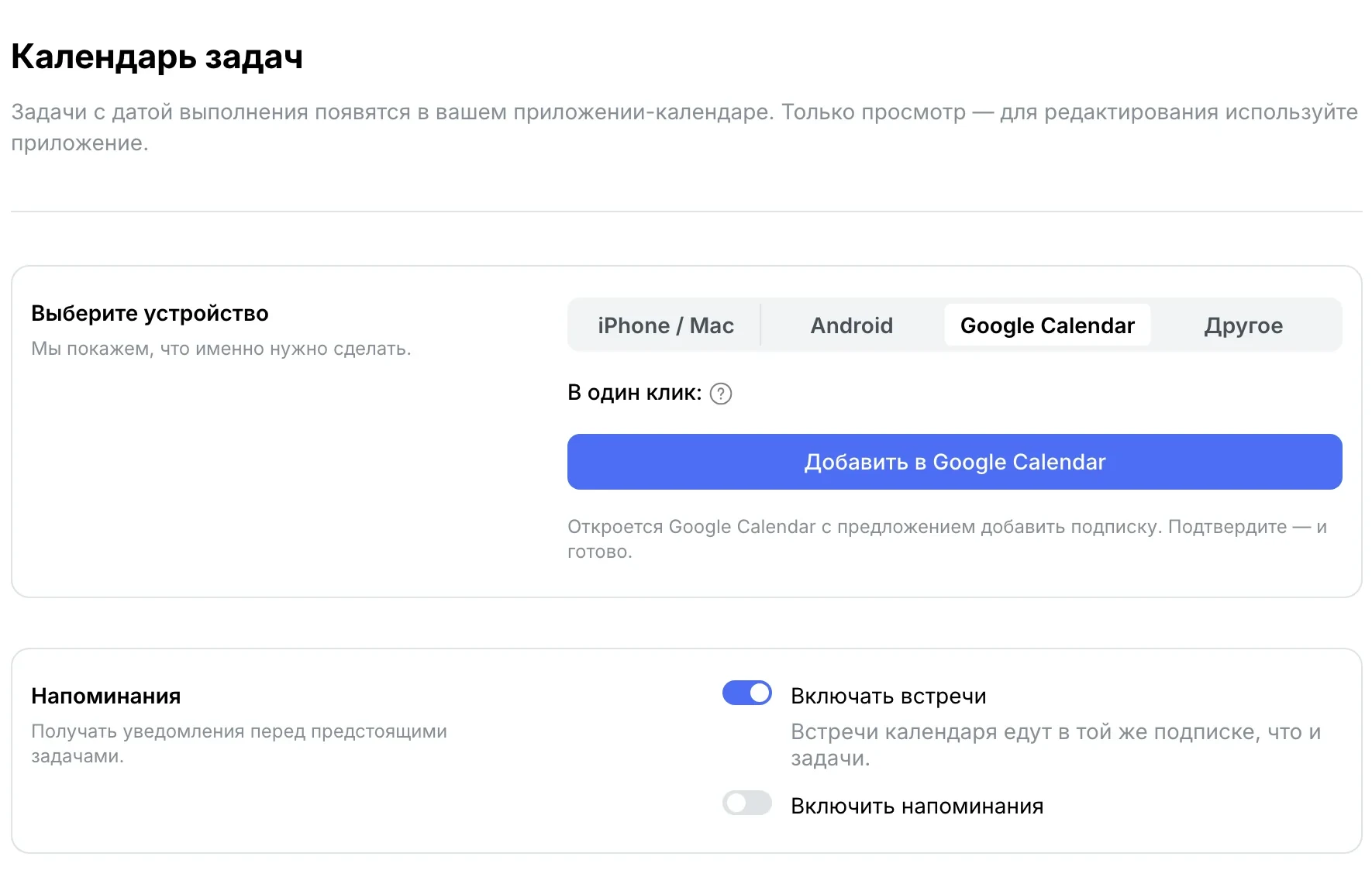
Task: Click the "Напоминания" section title
Action: pos(106,696)
